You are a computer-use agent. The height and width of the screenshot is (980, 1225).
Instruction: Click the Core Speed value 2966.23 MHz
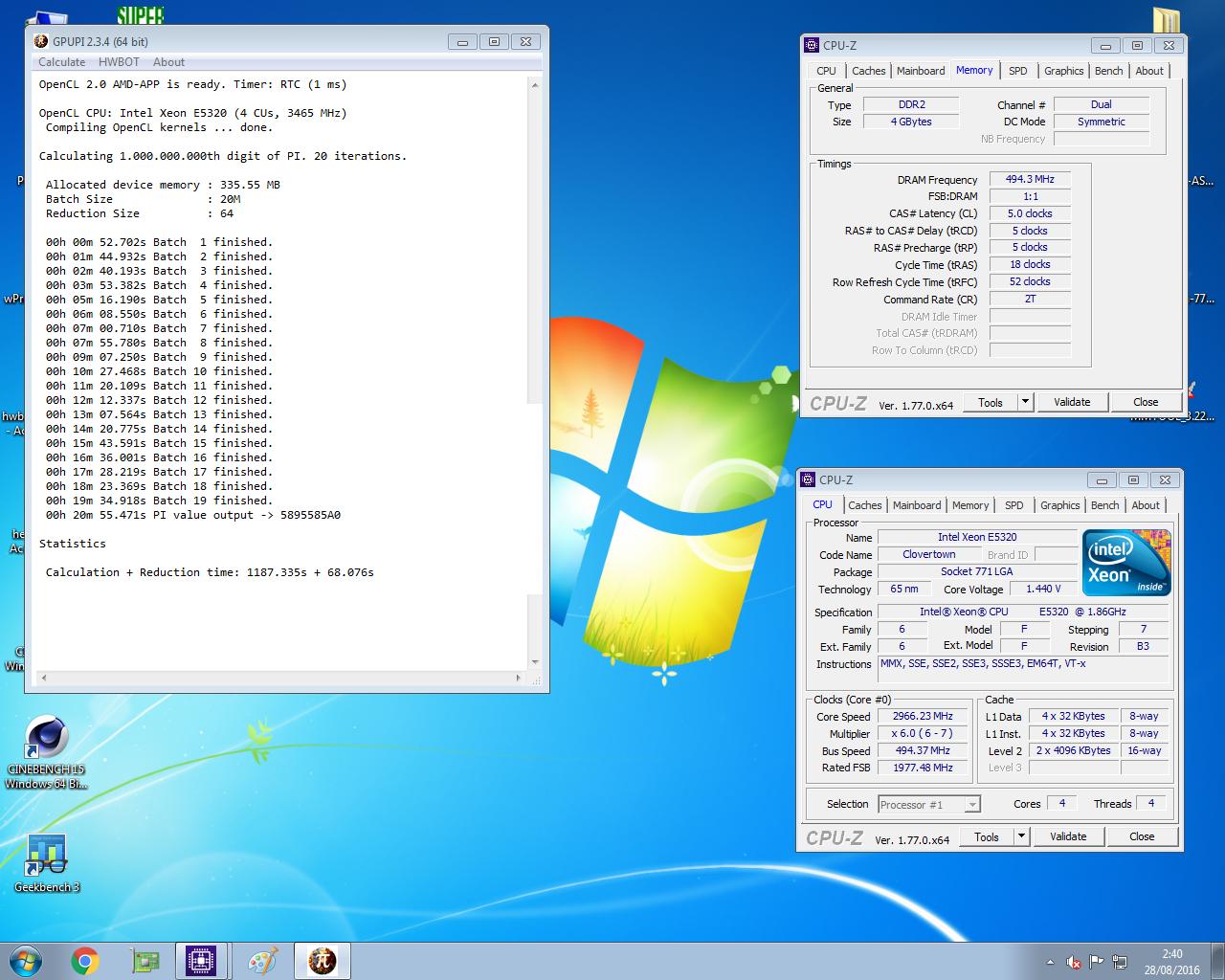point(923,716)
